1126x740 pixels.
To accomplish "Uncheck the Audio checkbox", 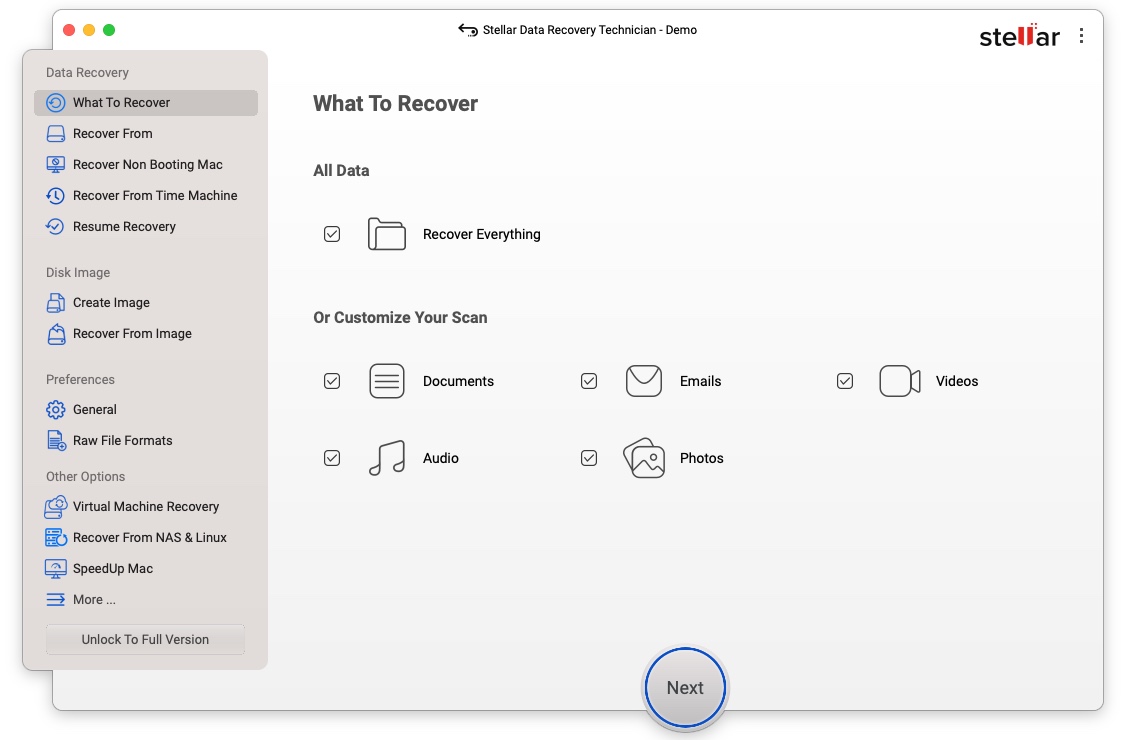I will pos(332,458).
